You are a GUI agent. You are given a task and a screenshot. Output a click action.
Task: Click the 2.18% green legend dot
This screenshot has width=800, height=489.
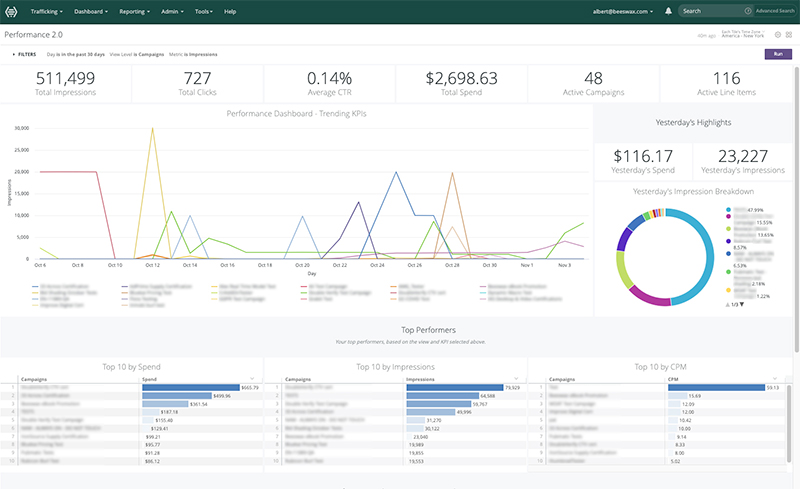click(729, 272)
